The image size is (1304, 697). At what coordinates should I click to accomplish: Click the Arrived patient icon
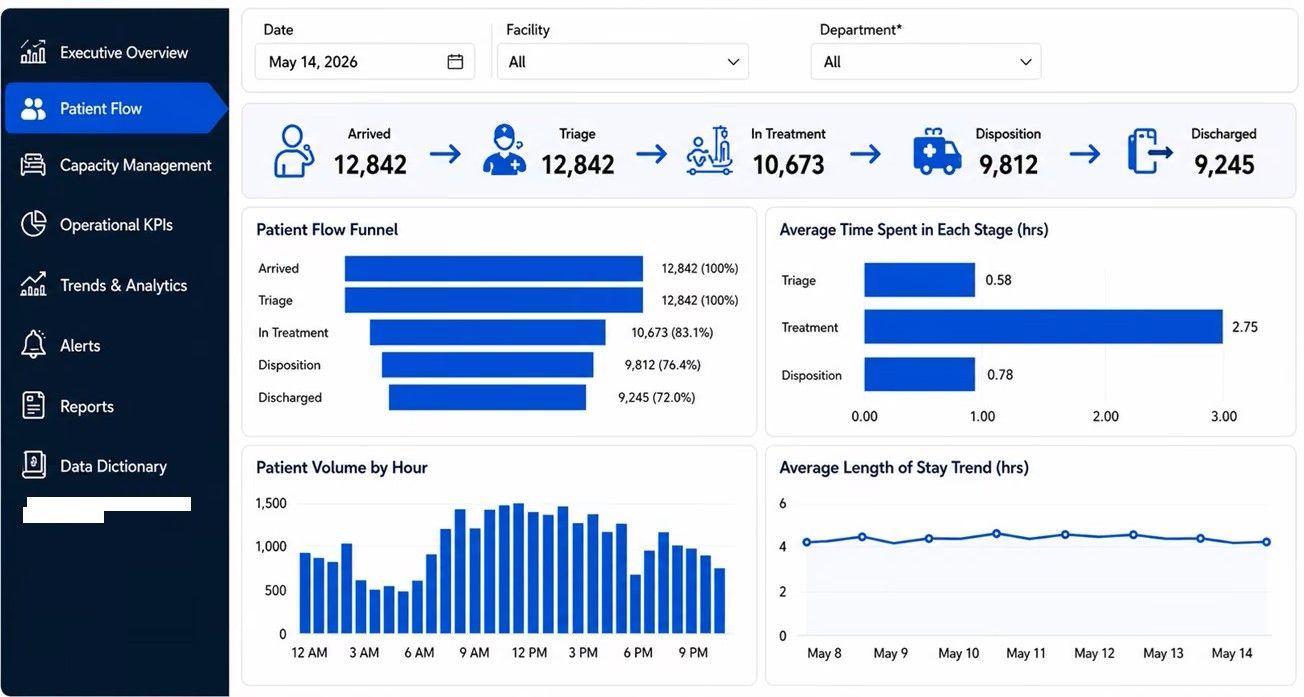click(x=294, y=151)
